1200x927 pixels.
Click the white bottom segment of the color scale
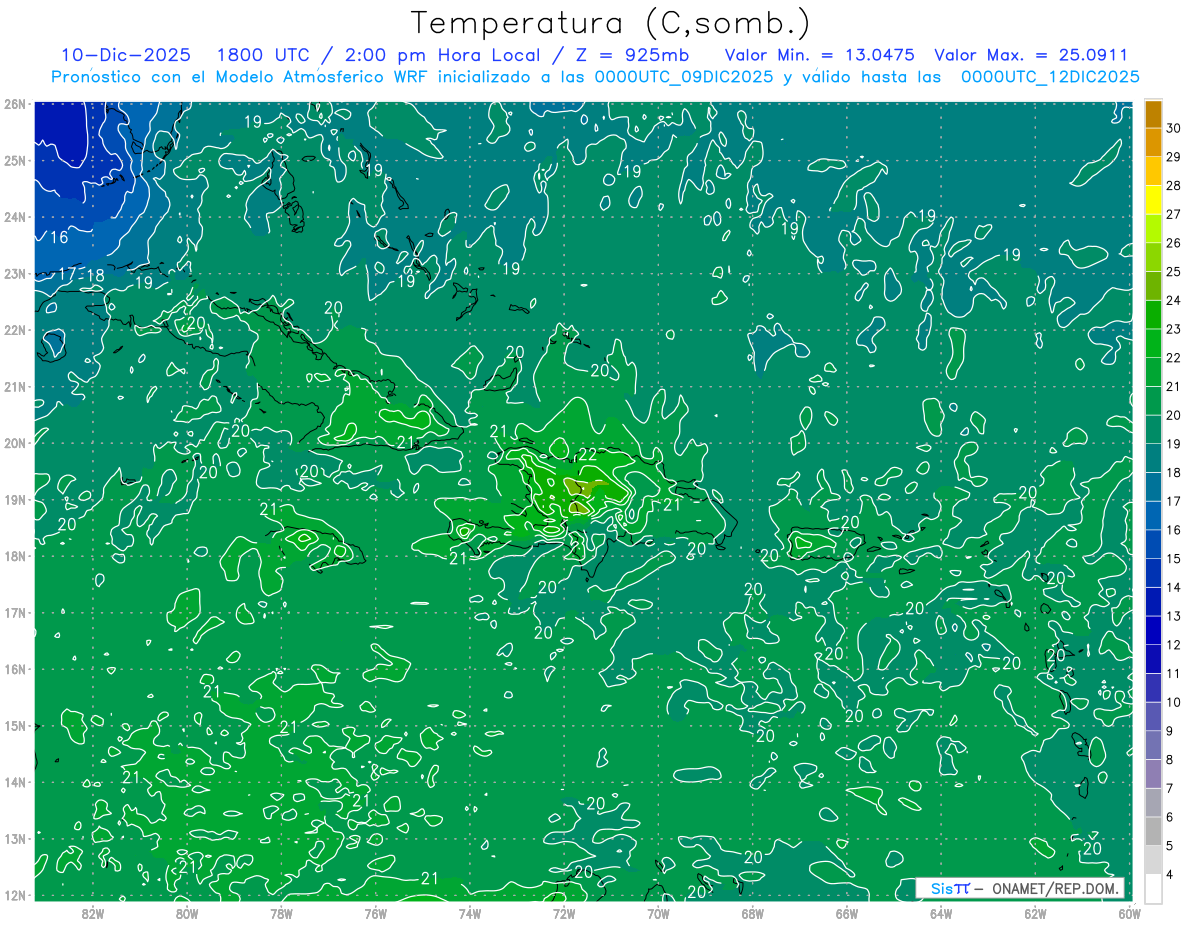(x=1153, y=888)
